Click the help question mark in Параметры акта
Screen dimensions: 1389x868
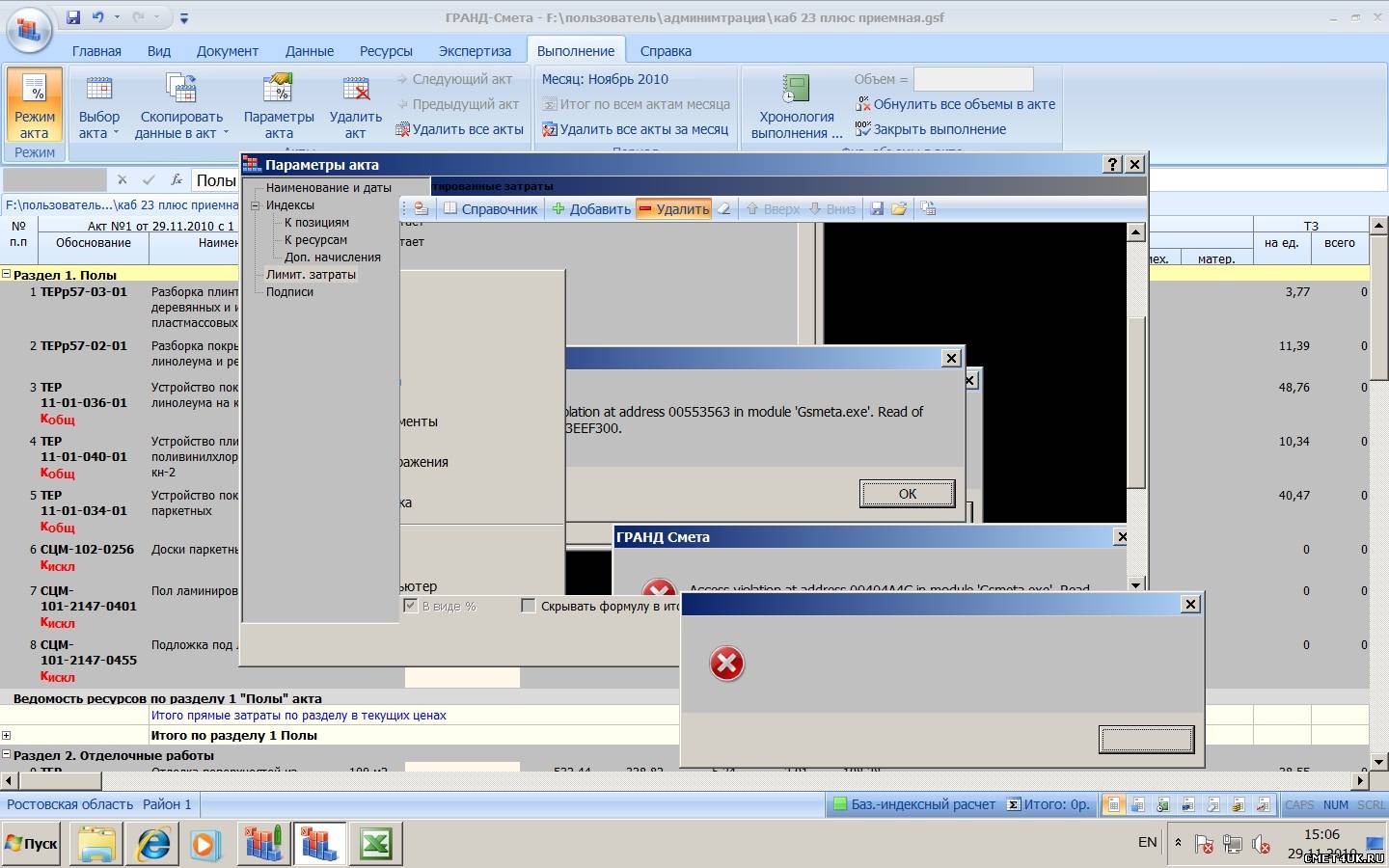click(1113, 164)
